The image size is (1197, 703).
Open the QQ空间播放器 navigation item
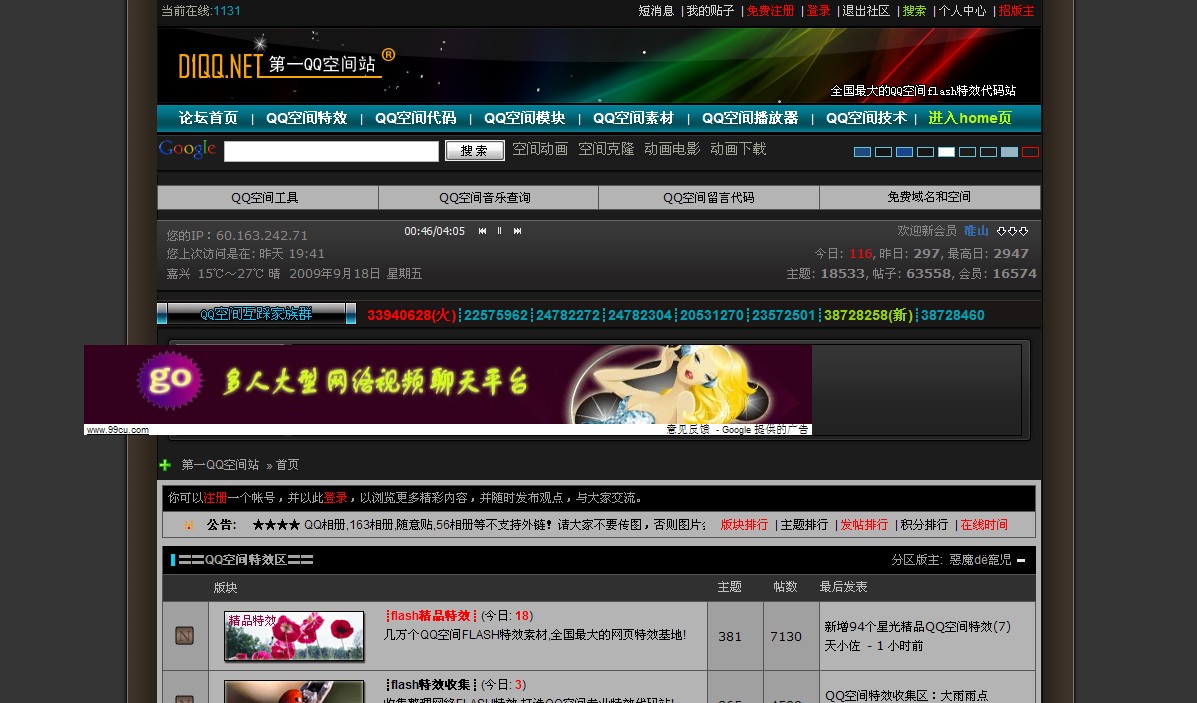(750, 118)
